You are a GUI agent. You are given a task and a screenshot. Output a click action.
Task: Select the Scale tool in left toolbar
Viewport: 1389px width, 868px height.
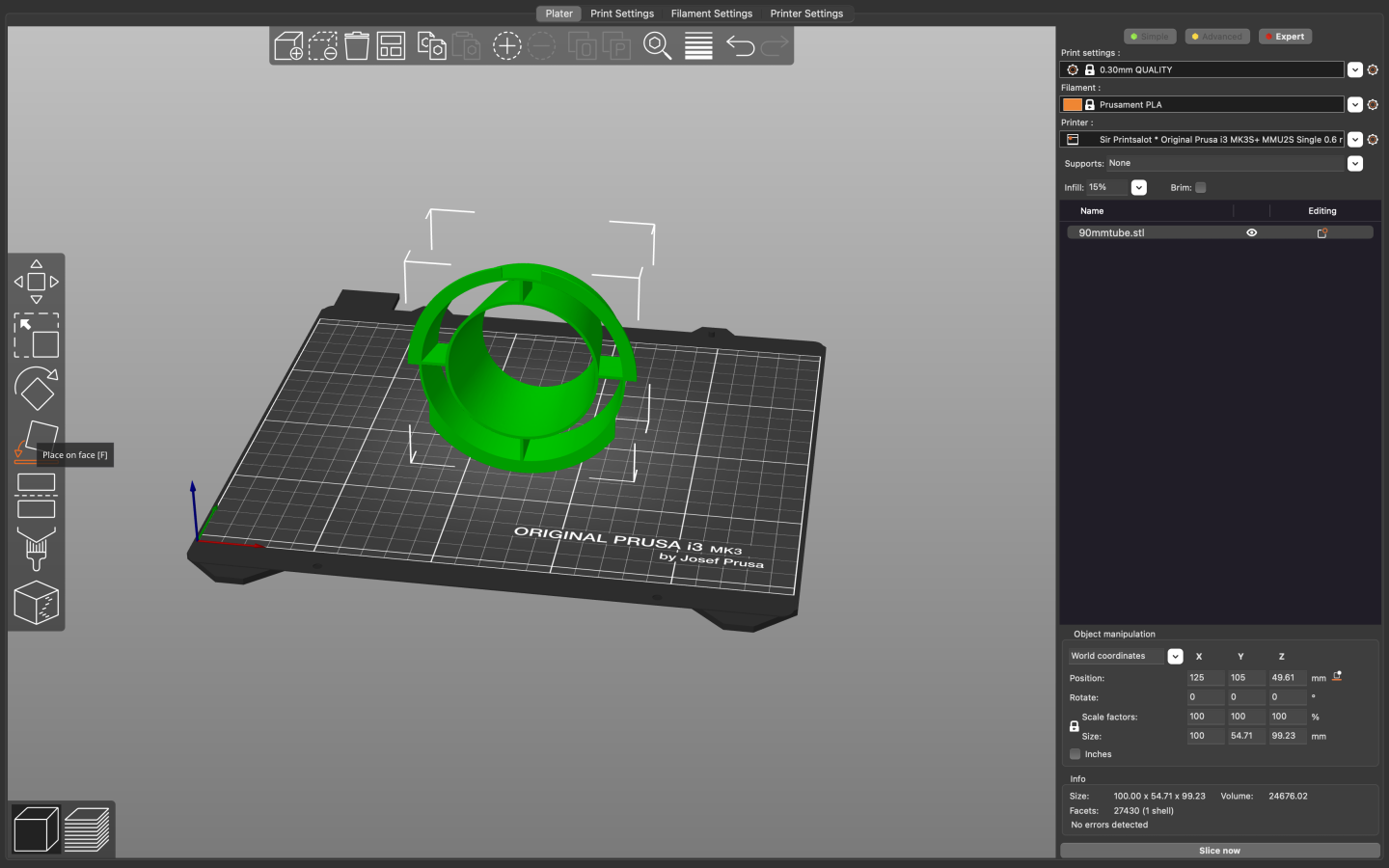tap(37, 336)
